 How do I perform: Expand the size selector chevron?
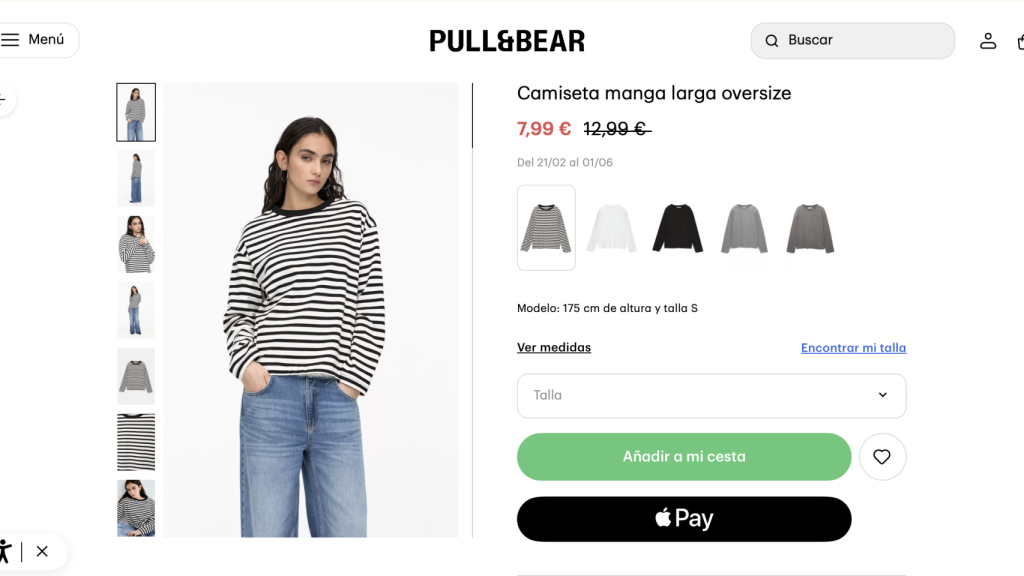(x=881, y=395)
